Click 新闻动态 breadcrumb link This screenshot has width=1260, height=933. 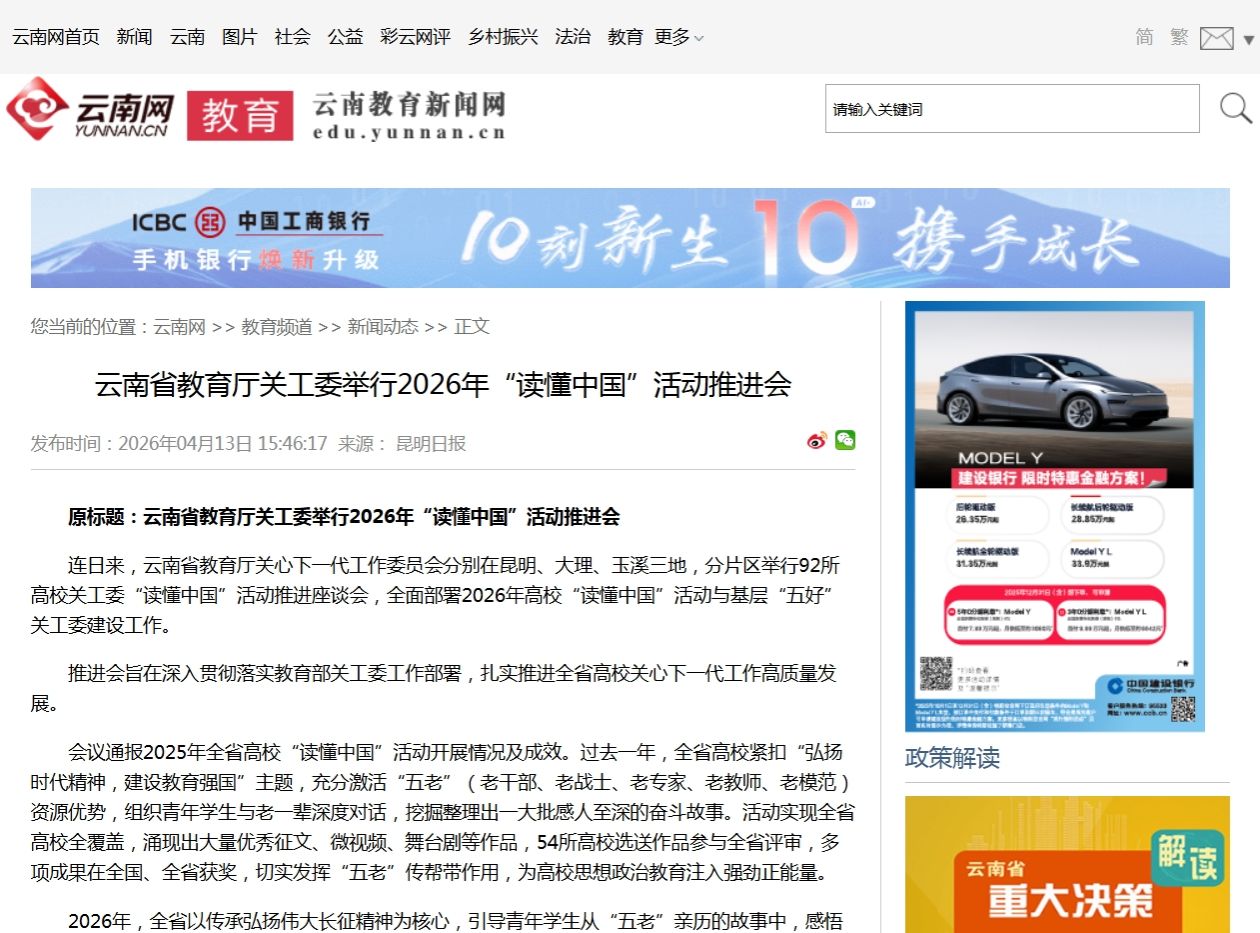tap(383, 327)
